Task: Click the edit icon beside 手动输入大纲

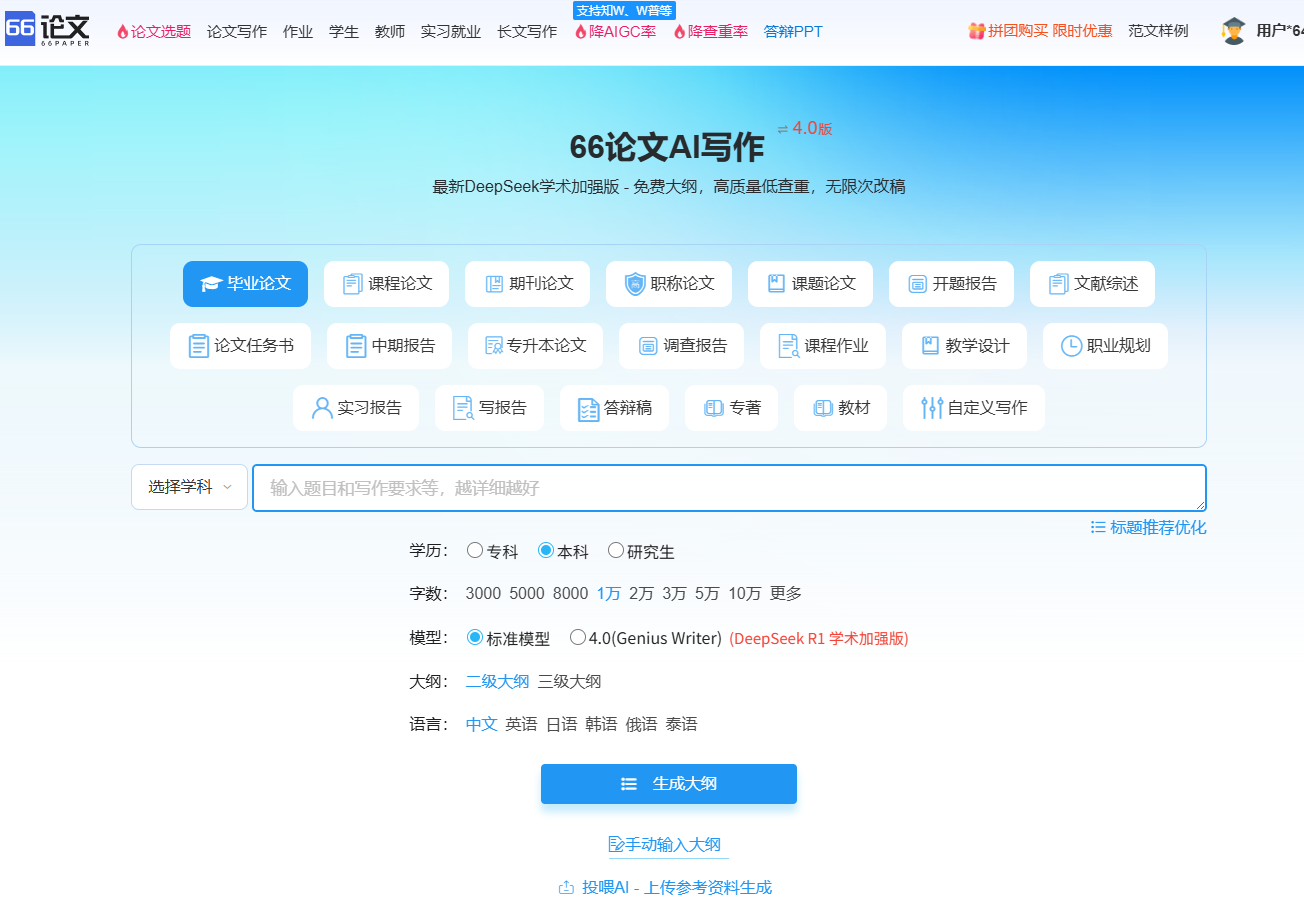Action: pos(616,844)
